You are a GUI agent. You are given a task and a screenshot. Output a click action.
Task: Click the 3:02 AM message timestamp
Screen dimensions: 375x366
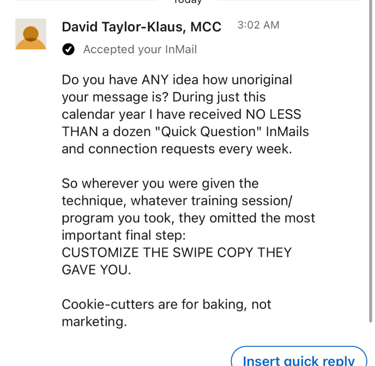(258, 25)
